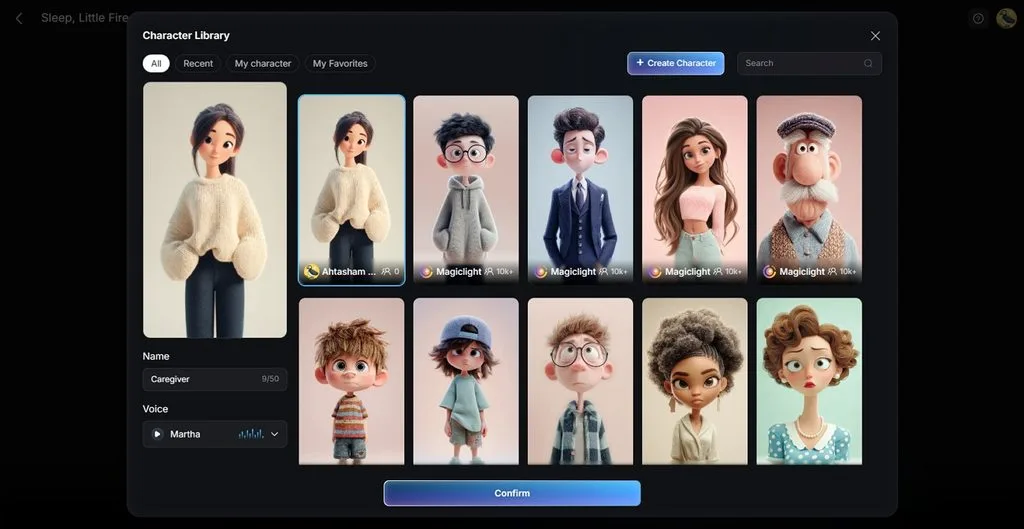Click the users count icon on Ahtasham card
This screenshot has width=1024, height=529.
(386, 272)
